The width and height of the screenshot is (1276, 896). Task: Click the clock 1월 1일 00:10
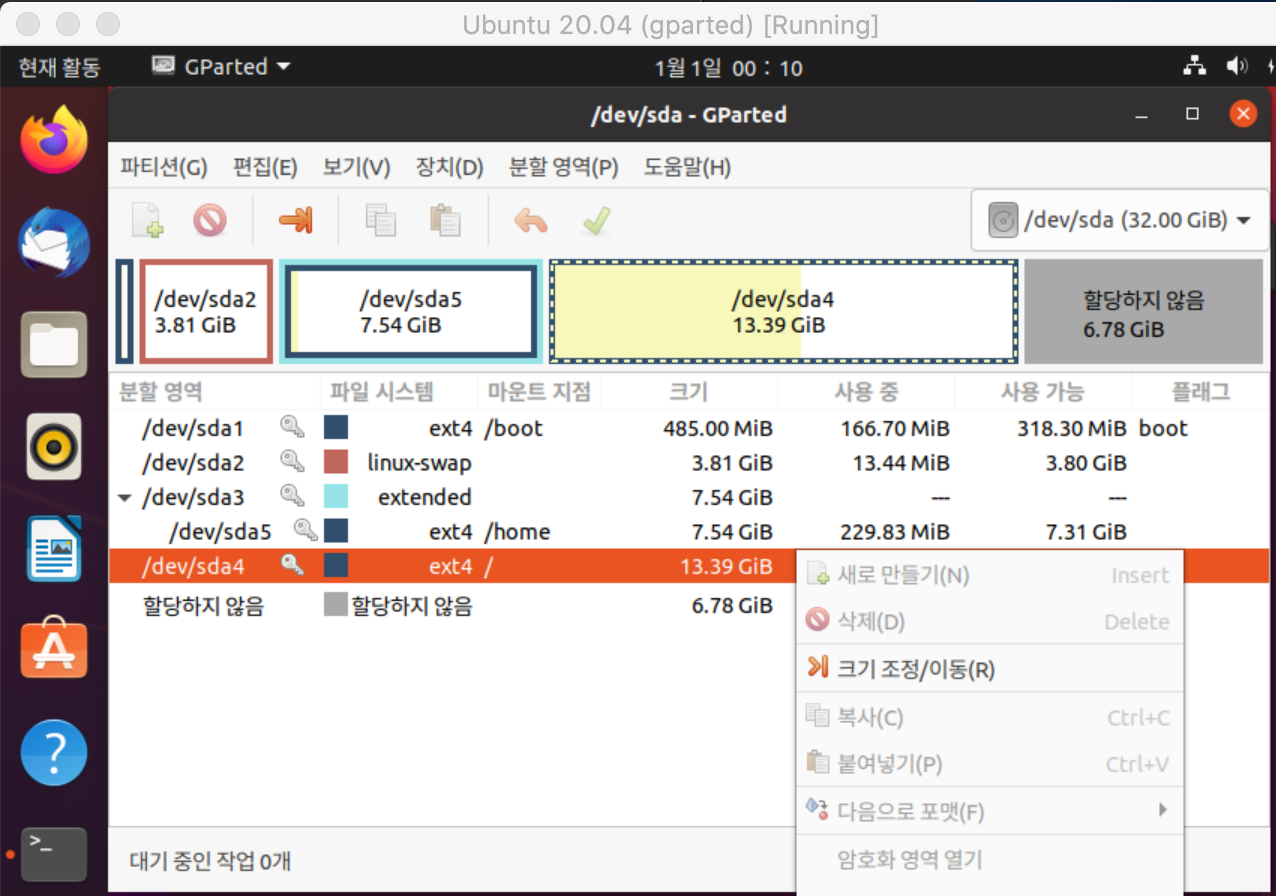[728, 68]
